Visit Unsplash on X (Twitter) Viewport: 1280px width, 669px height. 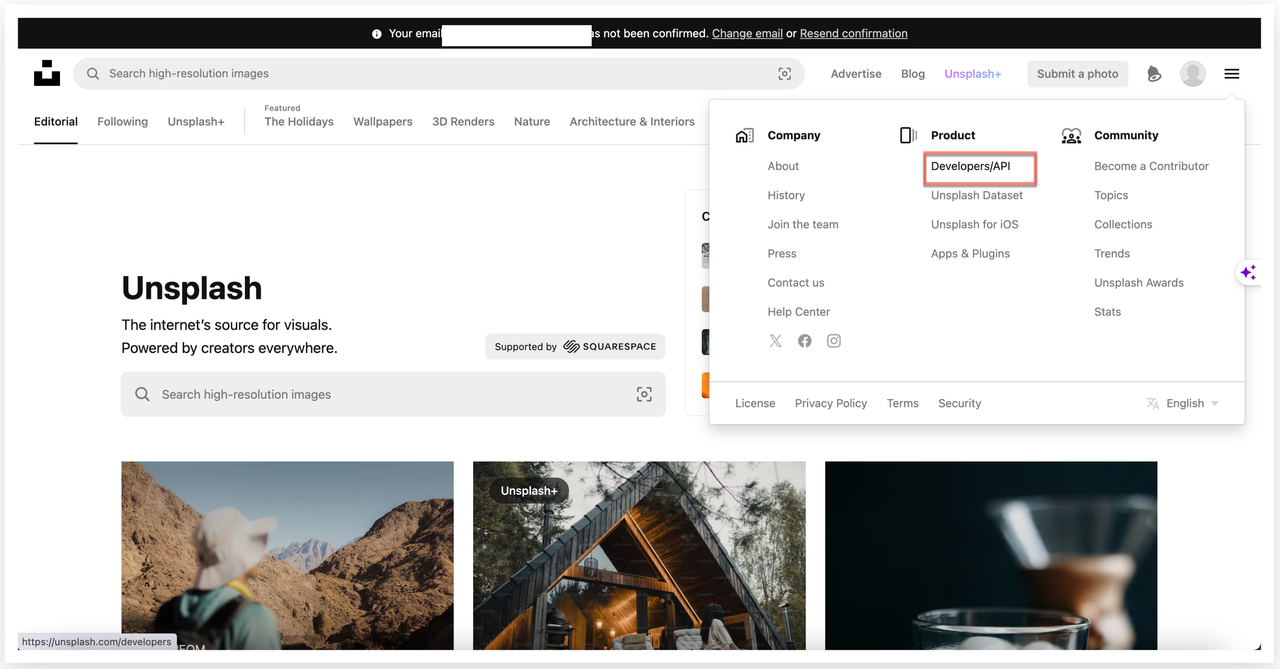click(x=775, y=341)
